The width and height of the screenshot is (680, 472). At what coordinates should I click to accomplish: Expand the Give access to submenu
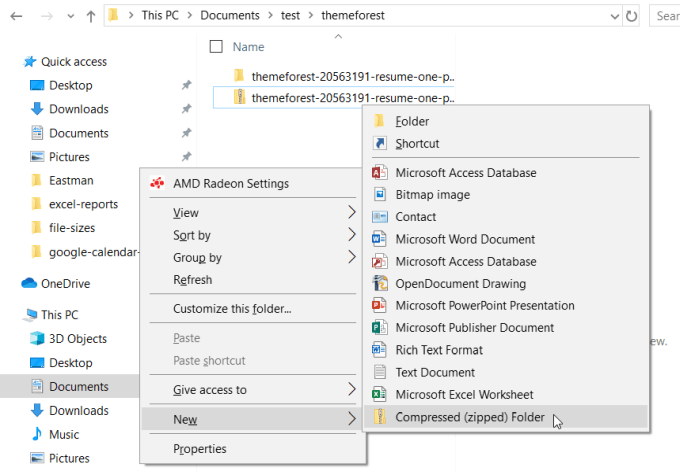[x=253, y=390]
